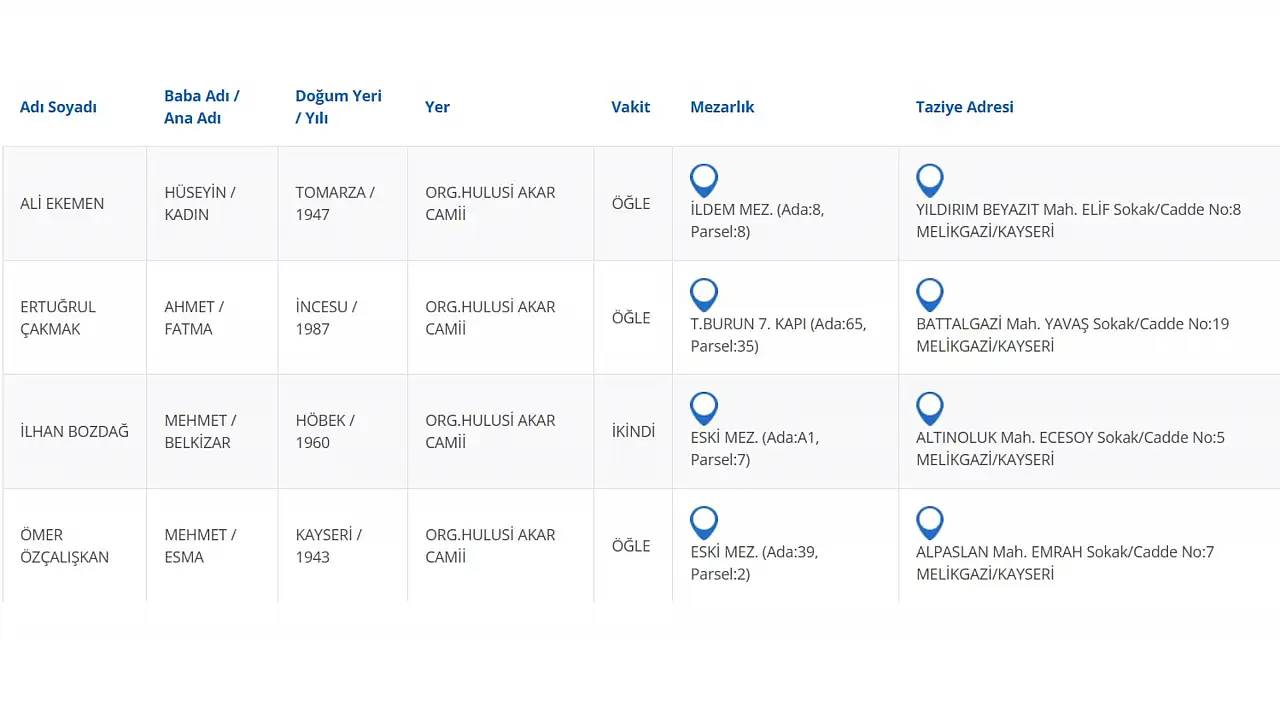Select the ALİ EKEMEN name cell
This screenshot has height=723, width=1280.
62,204
